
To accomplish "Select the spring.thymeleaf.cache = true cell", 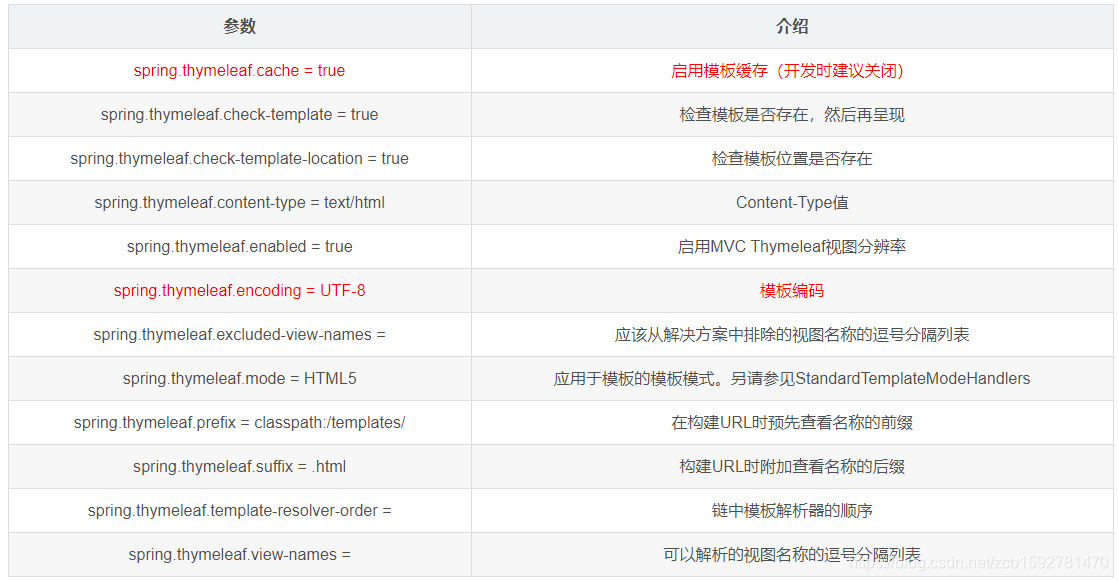I will (x=239, y=70).
